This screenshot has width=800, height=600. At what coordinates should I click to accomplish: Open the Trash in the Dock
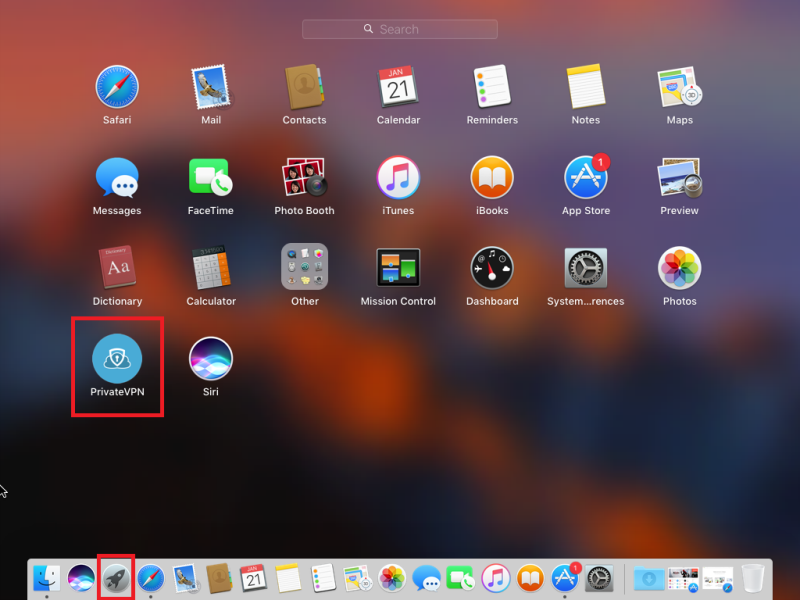(753, 578)
